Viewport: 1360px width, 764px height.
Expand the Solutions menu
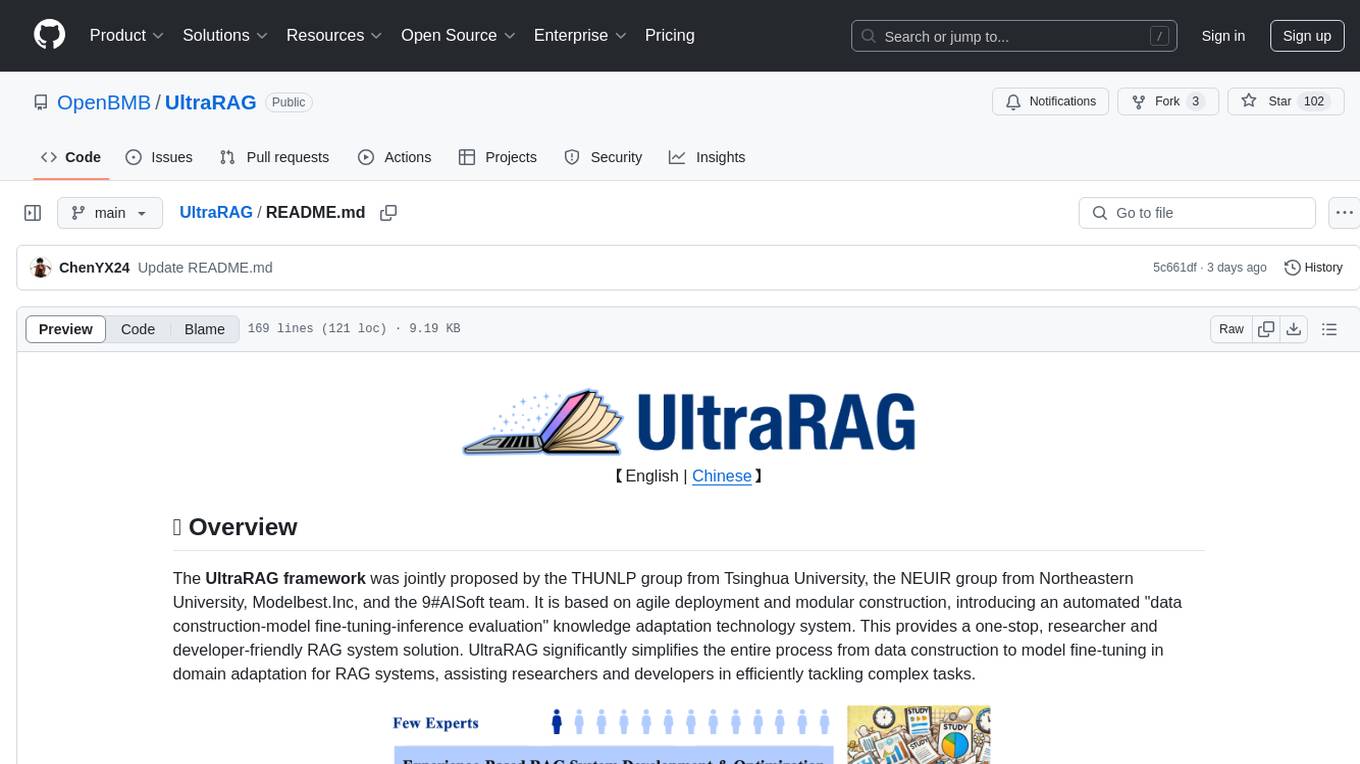pos(225,35)
